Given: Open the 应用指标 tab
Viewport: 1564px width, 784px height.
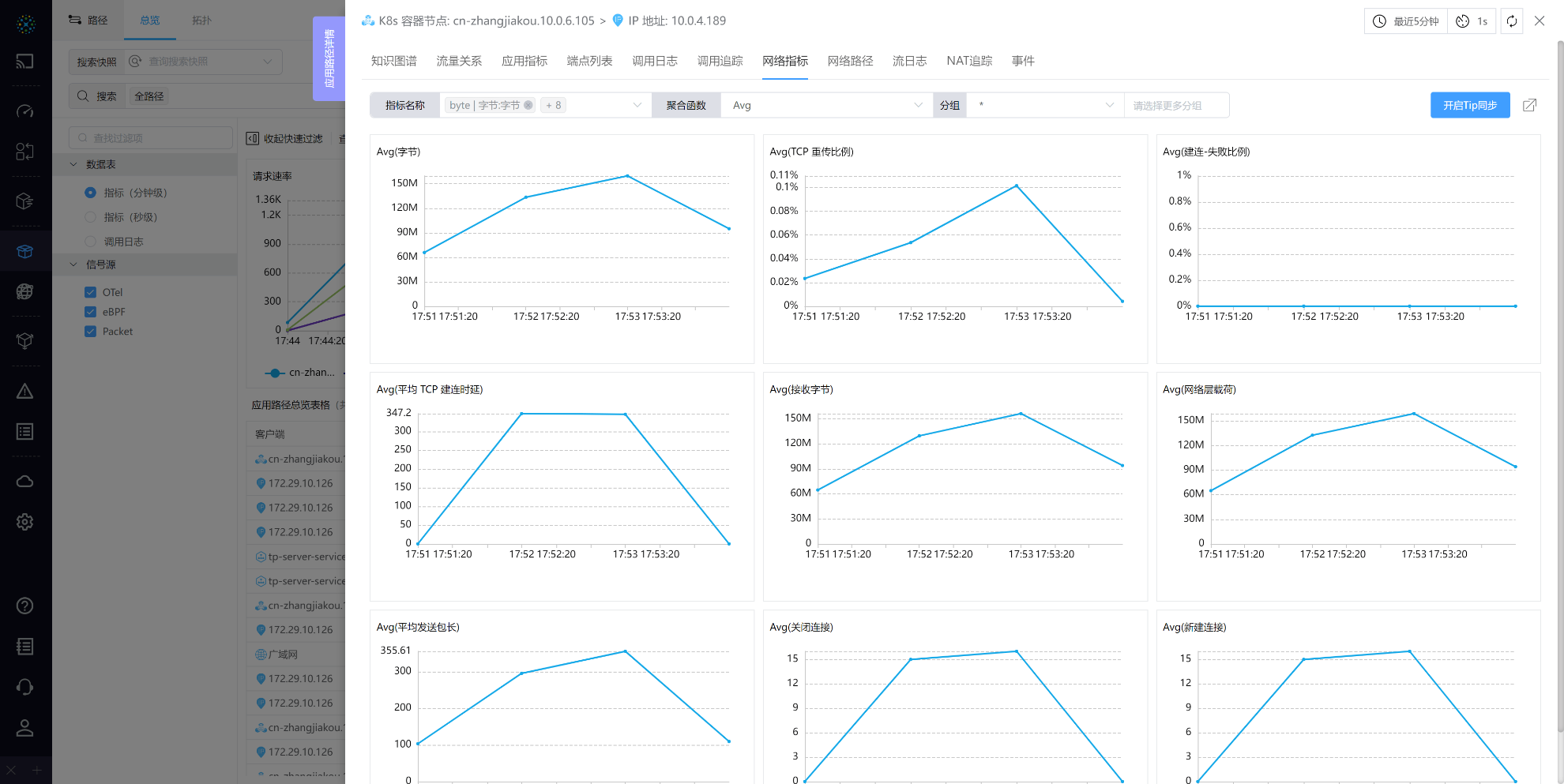Looking at the screenshot, I should (524, 61).
